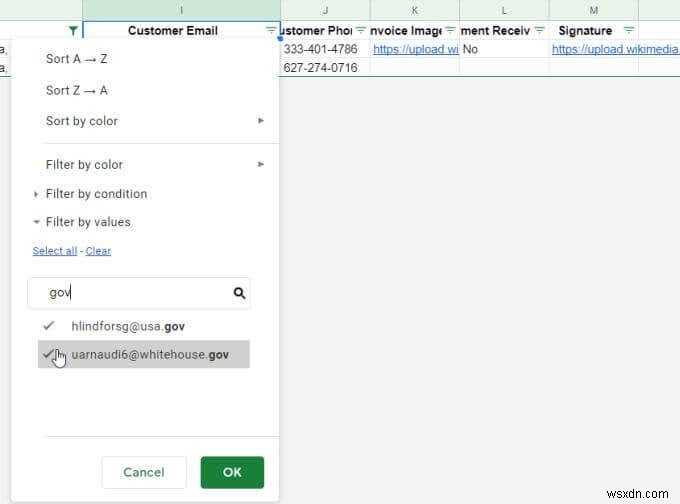Expand the Filter by condition section
The width and height of the screenshot is (680, 504).
(x=36, y=194)
